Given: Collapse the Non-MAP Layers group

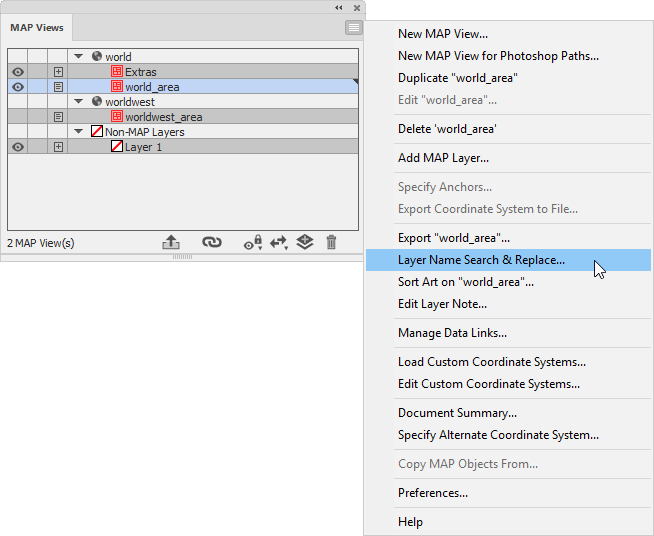Looking at the screenshot, I should point(78,131).
